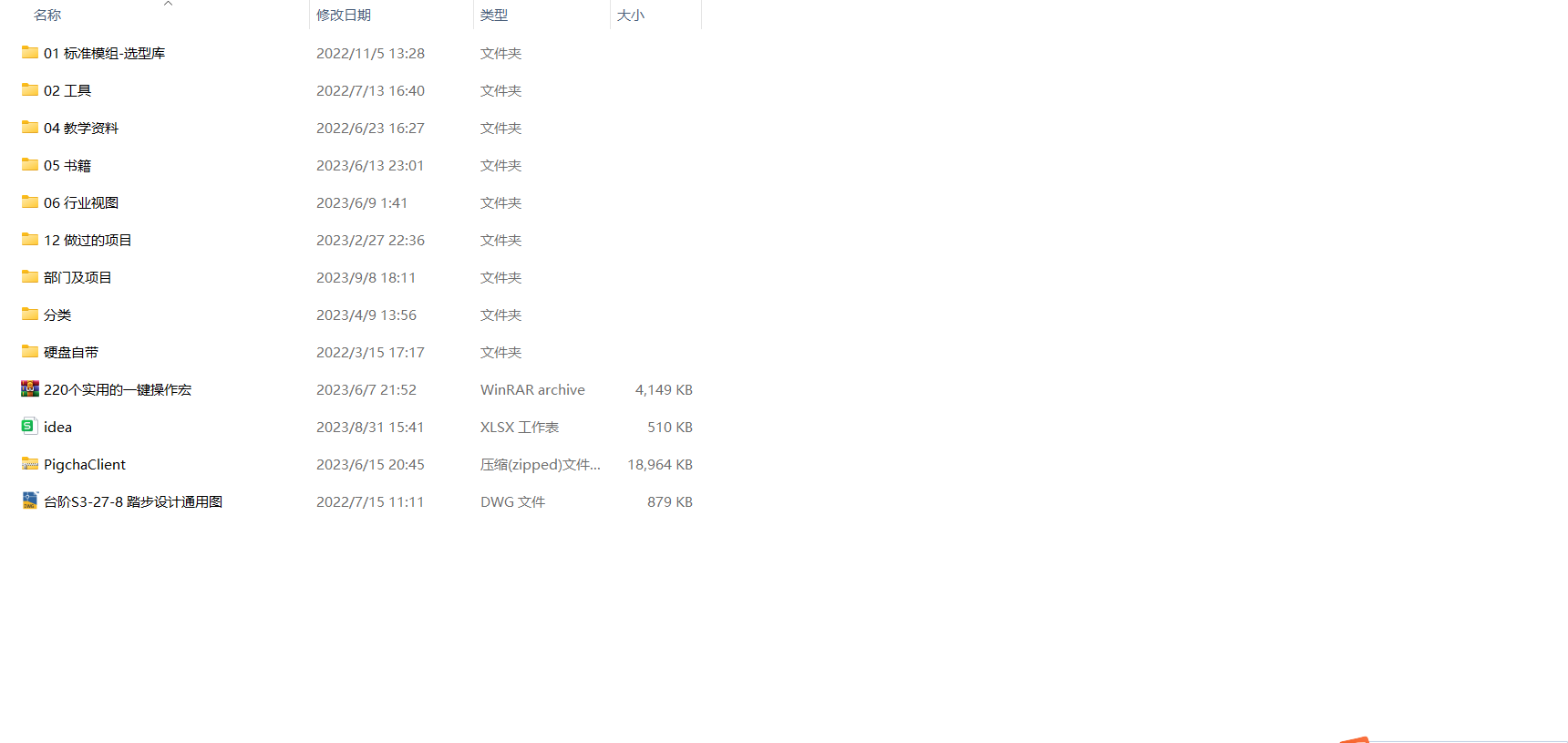Image resolution: width=1568 pixels, height=743 pixels.
Task: Click the WinRAR icon of 220个实用的一键操作宏
Action: click(x=30, y=389)
